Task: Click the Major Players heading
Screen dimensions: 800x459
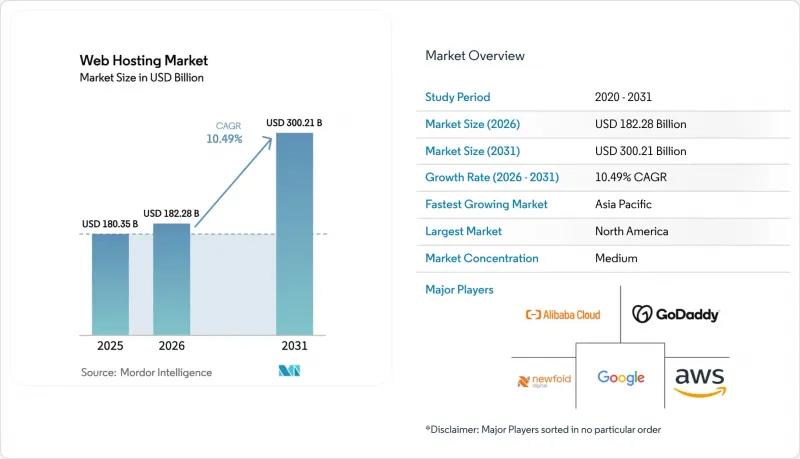Action: tap(459, 290)
